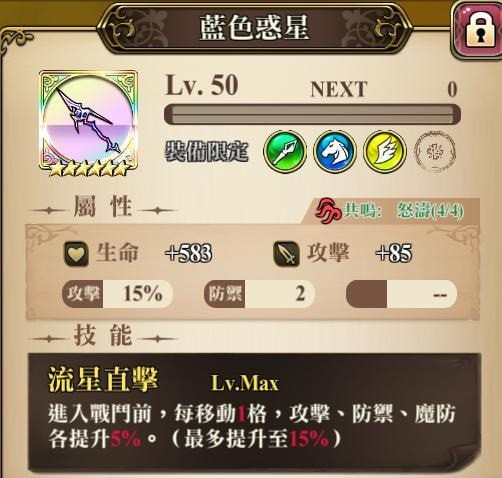Select the empty third stat pill
Viewport: 502px width, 478px height.
(402, 294)
